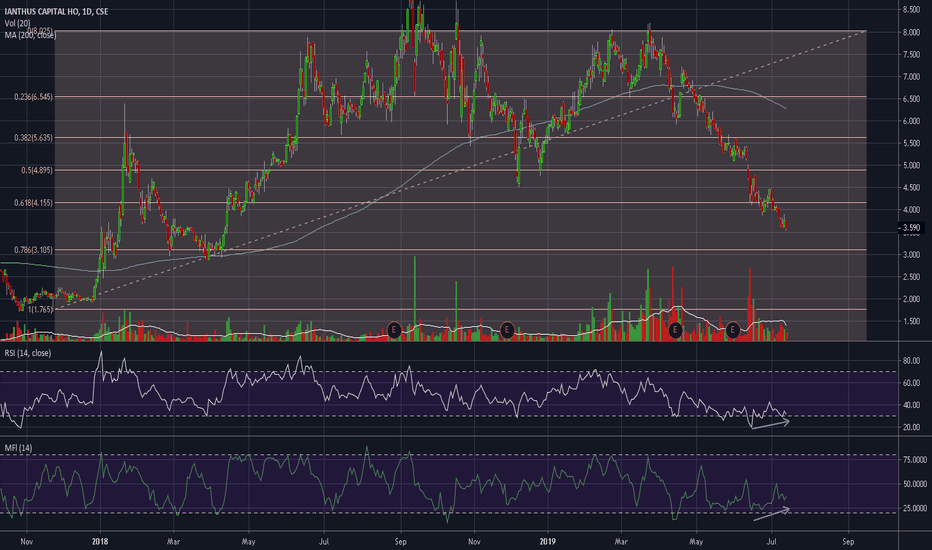Click the 8.500 price axis label

911,10
